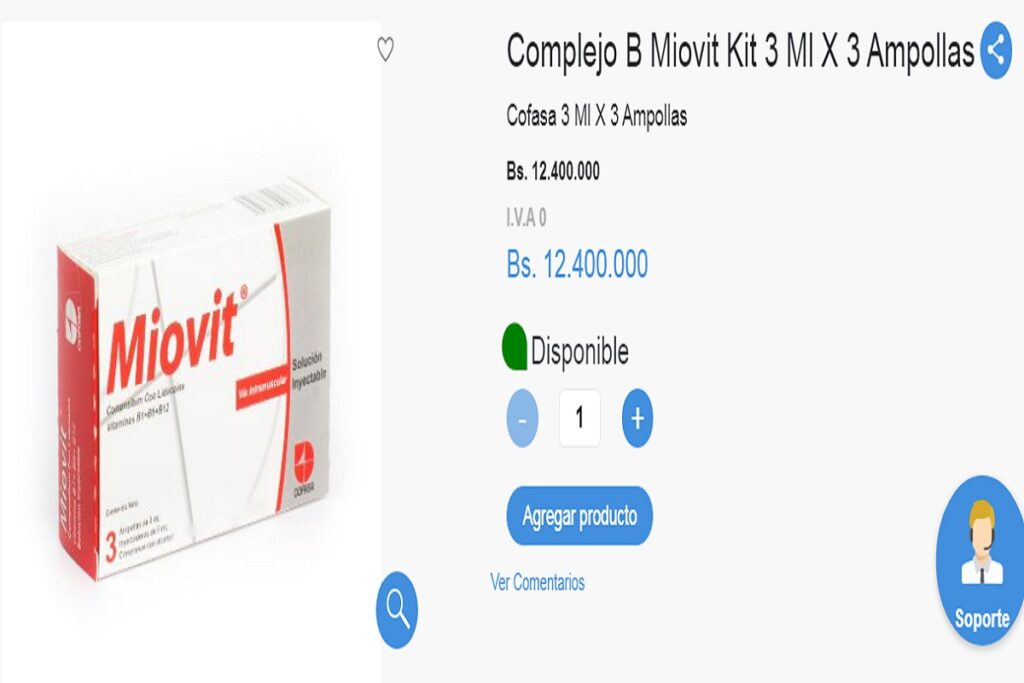
Task: Click the Cofasa 3 Ml X 3 Ampollas subtitle
Action: click(597, 116)
